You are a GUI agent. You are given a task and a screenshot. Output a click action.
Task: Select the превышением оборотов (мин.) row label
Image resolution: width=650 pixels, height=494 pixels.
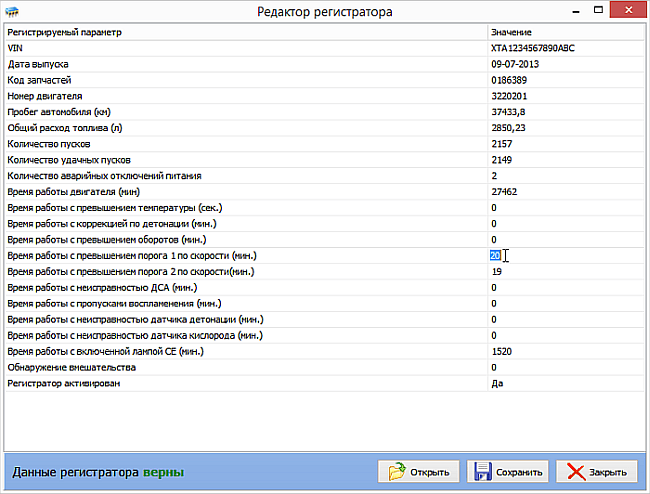pos(107,240)
